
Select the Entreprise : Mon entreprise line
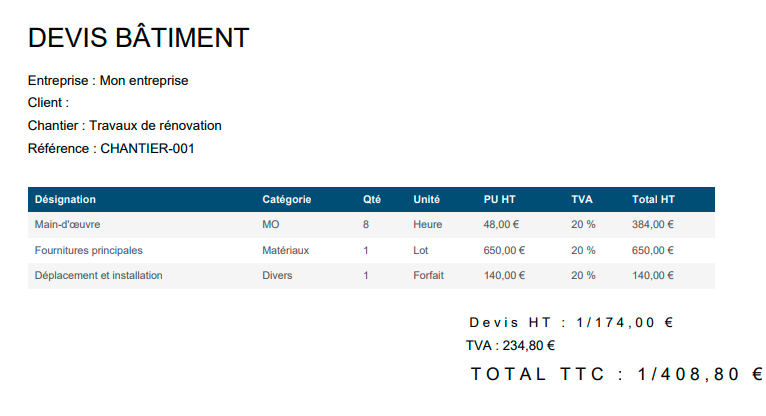point(108,81)
